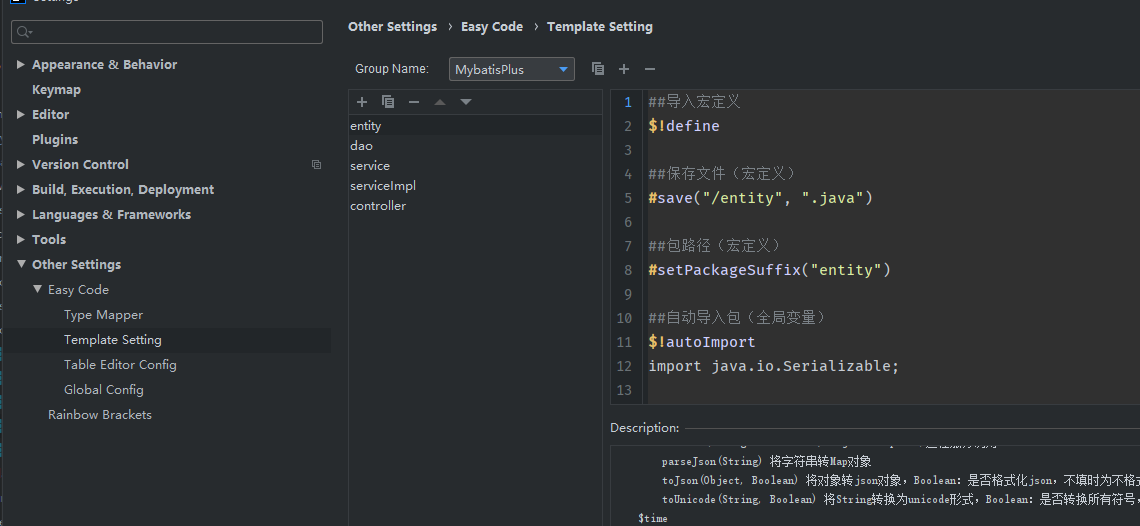Delete the selected template
1140x526 pixels.
pos(414,102)
